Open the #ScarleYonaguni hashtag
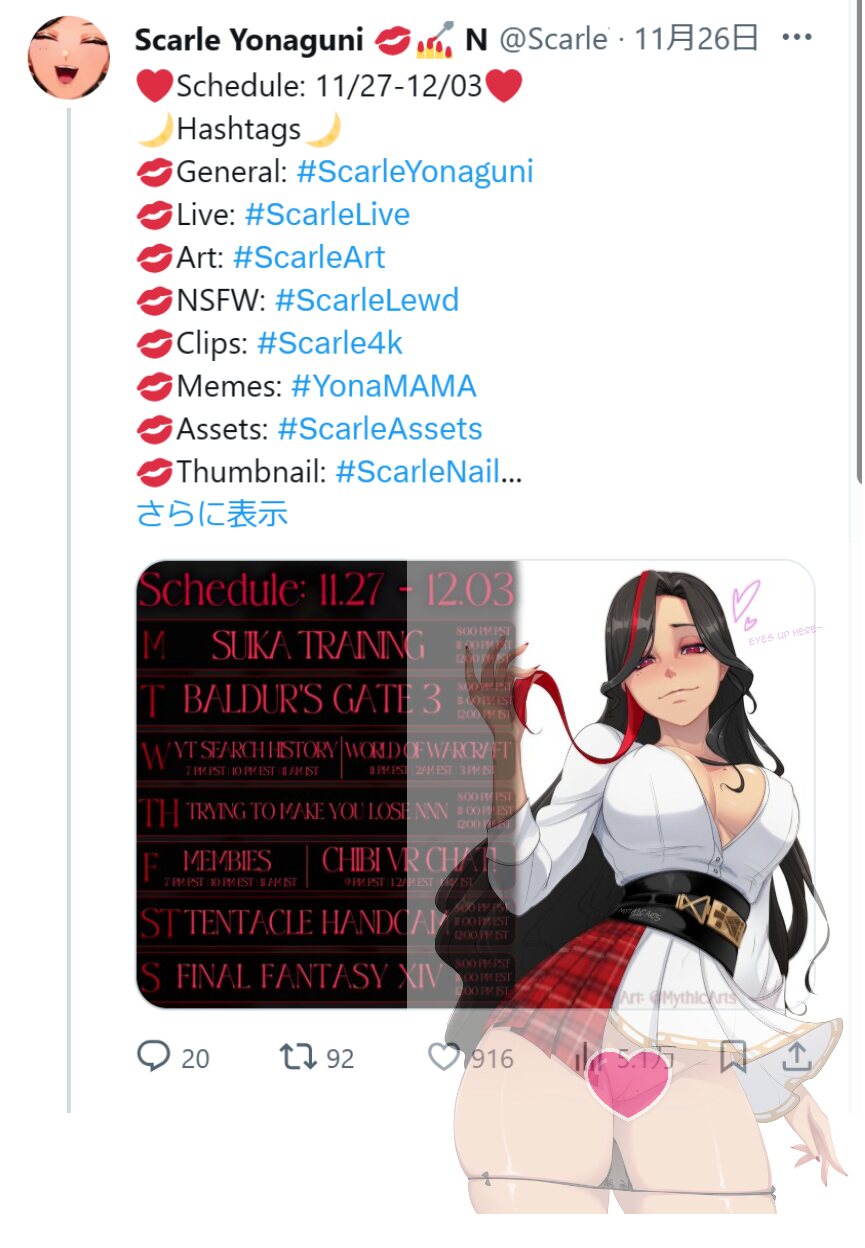The image size is (865, 1248). [x=415, y=172]
